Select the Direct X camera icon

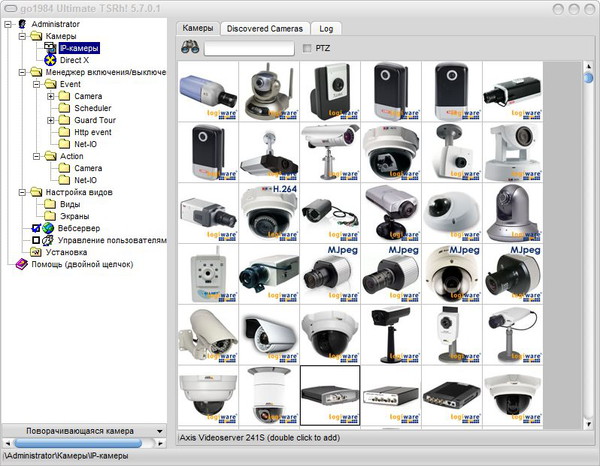(x=50, y=60)
